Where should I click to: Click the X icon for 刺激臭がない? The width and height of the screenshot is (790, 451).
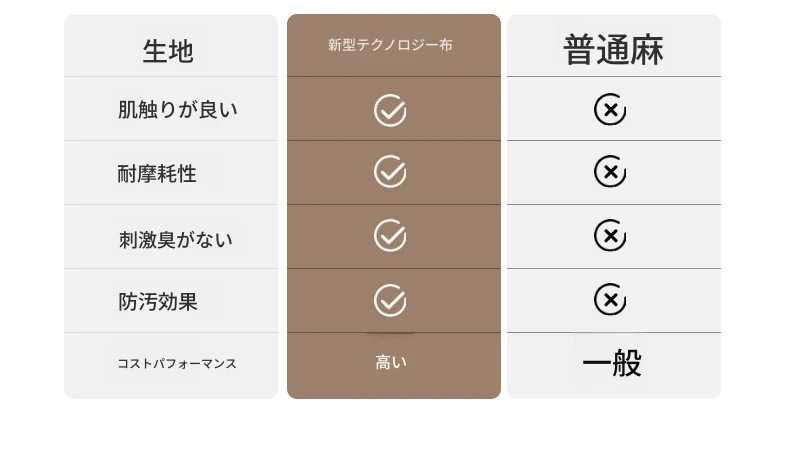click(x=610, y=235)
